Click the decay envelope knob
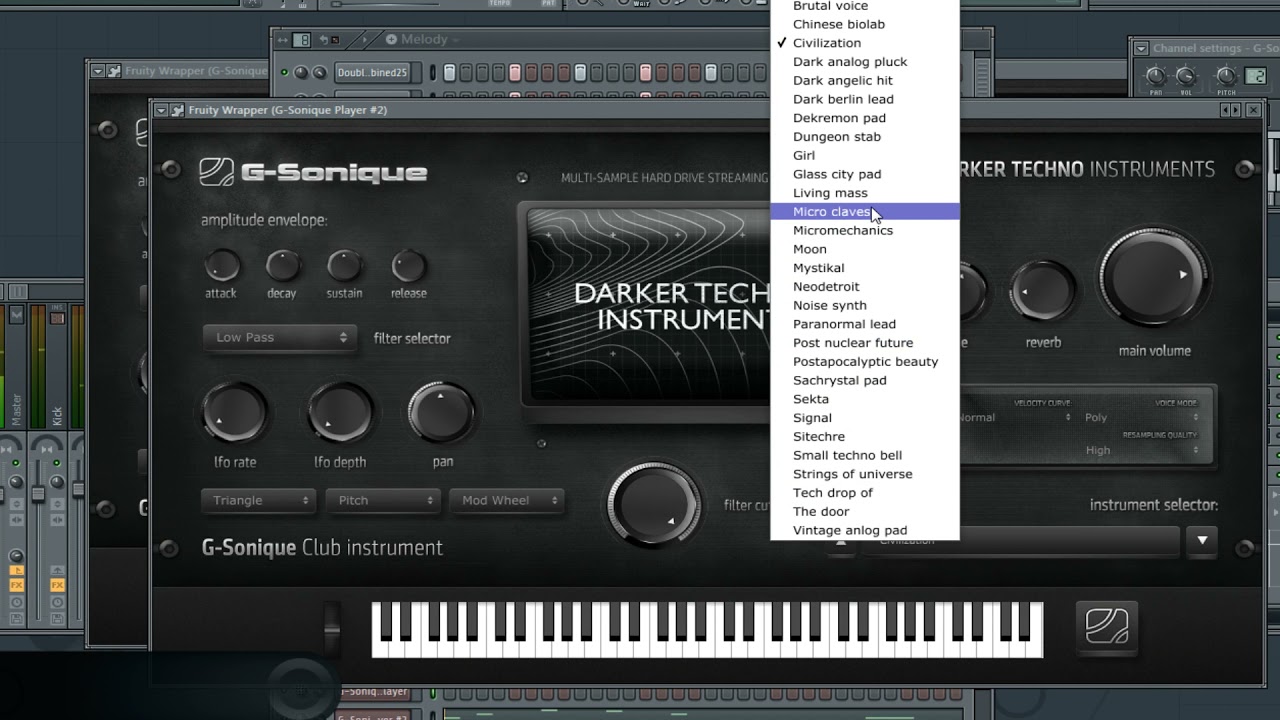This screenshot has height=720, width=1280. pos(283,265)
